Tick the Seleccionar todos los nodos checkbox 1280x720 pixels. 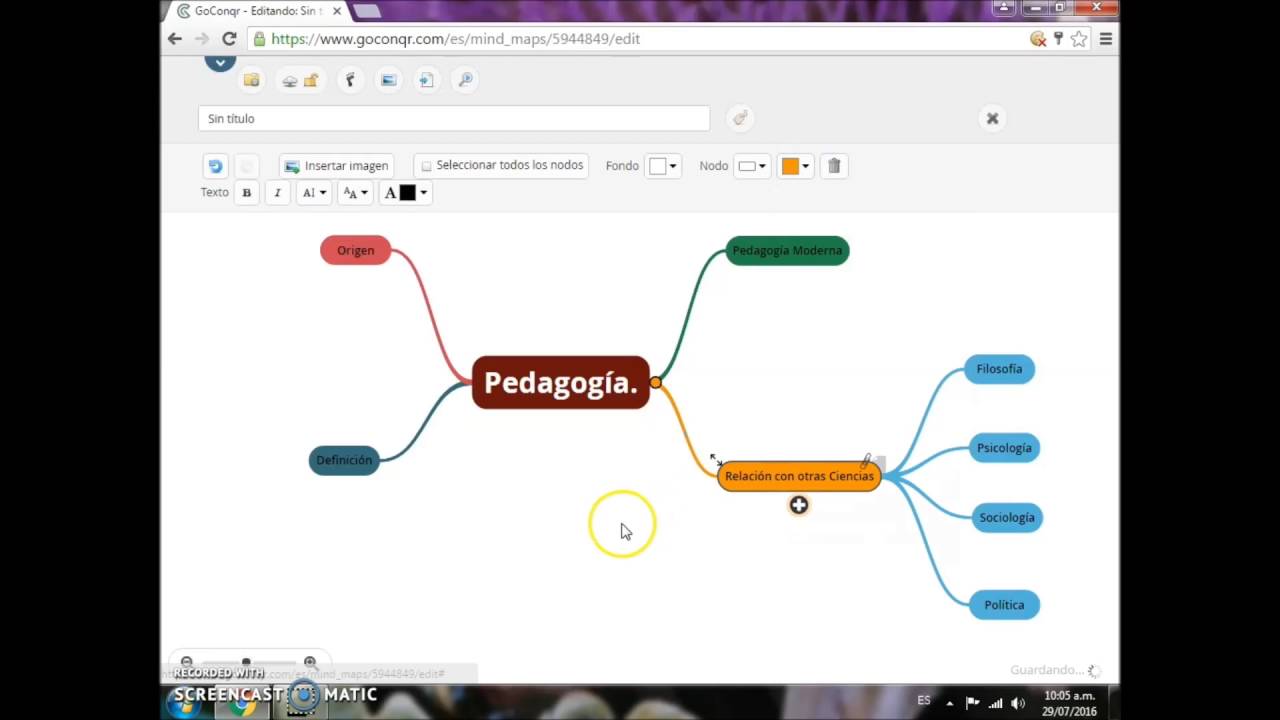point(427,166)
